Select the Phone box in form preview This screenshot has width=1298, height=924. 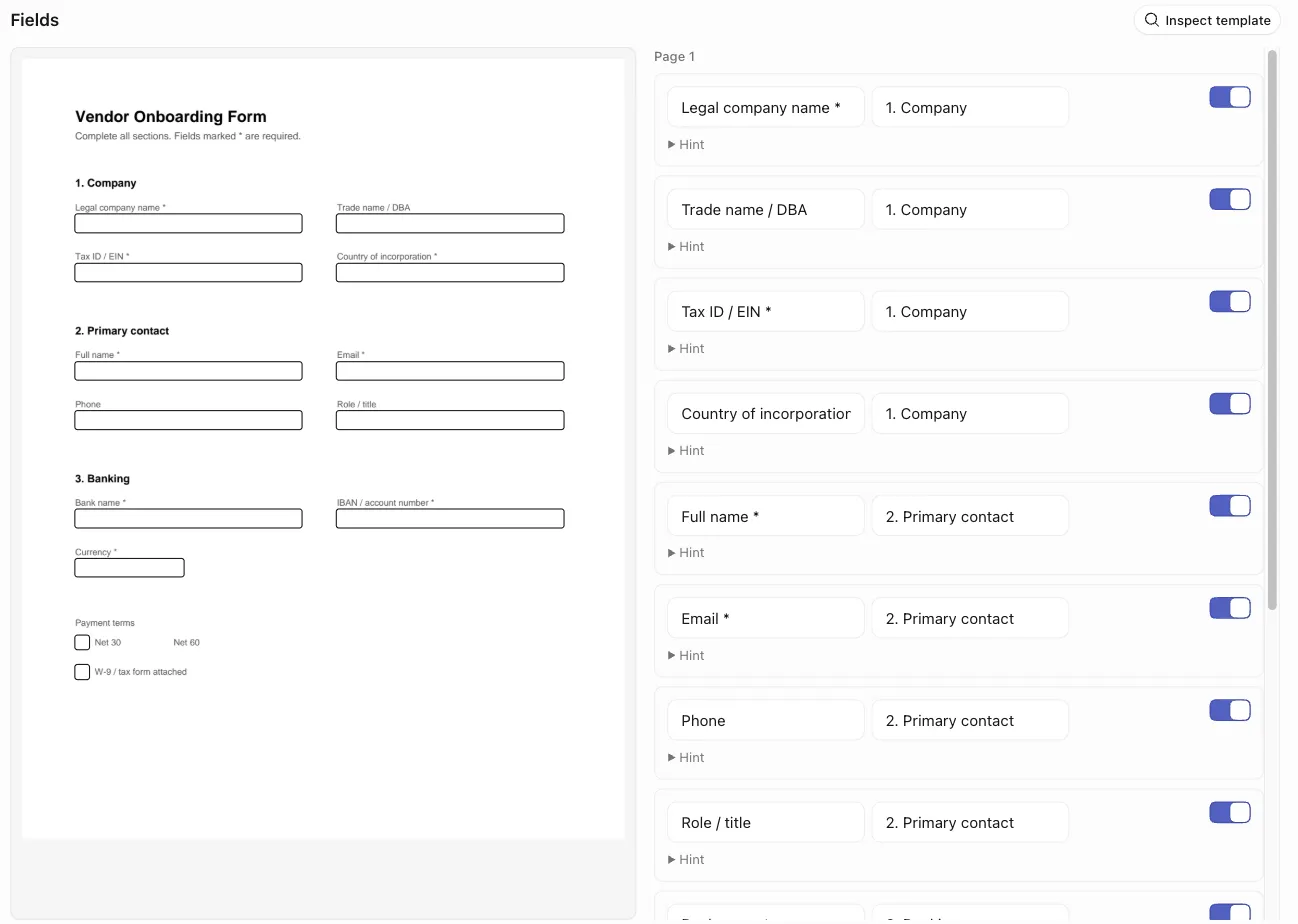click(x=188, y=420)
